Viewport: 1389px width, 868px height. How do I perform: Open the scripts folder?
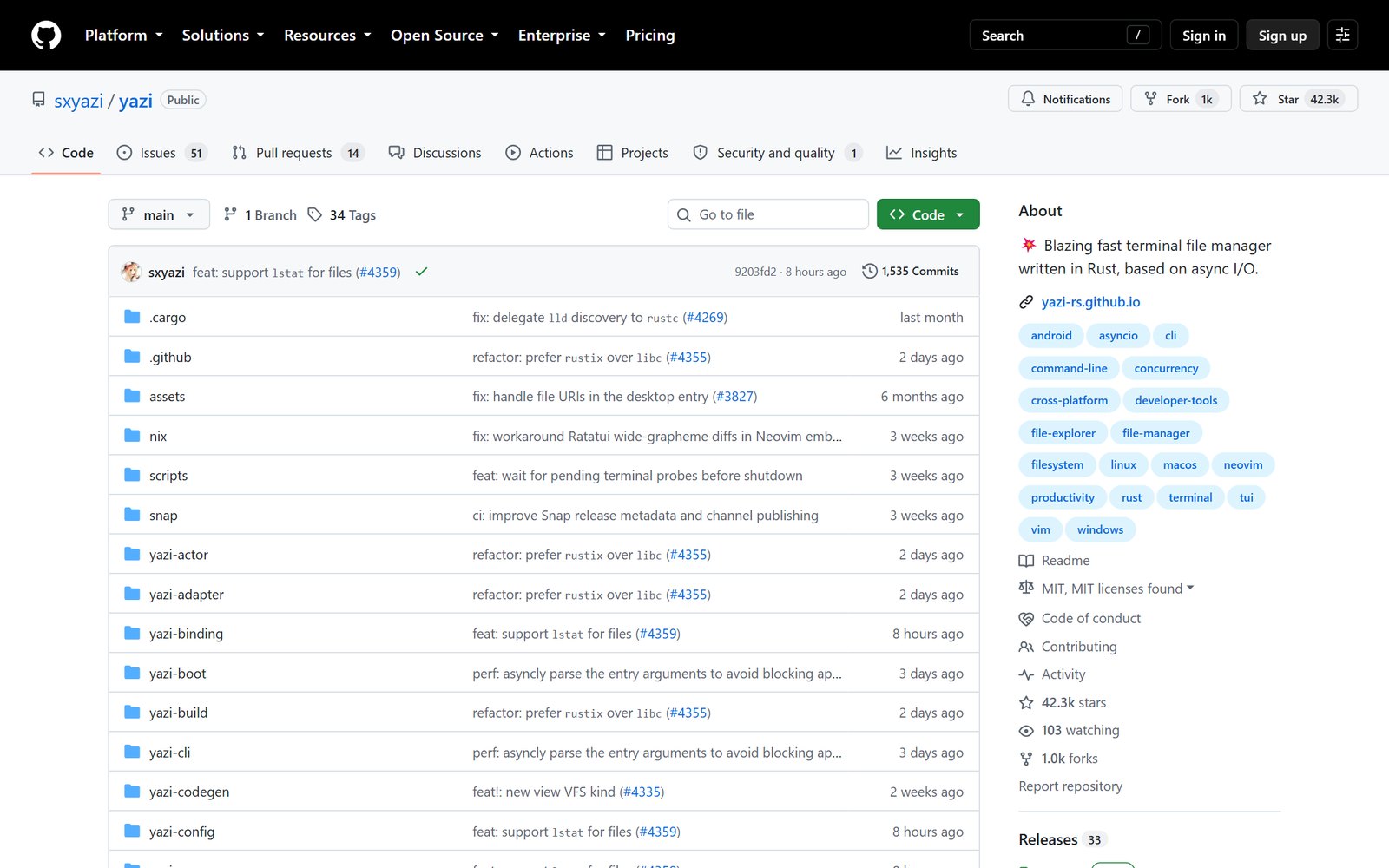[x=168, y=476]
